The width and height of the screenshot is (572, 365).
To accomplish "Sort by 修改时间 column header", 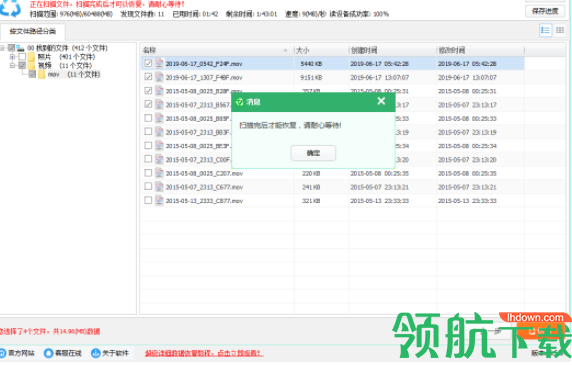I will click(x=480, y=50).
